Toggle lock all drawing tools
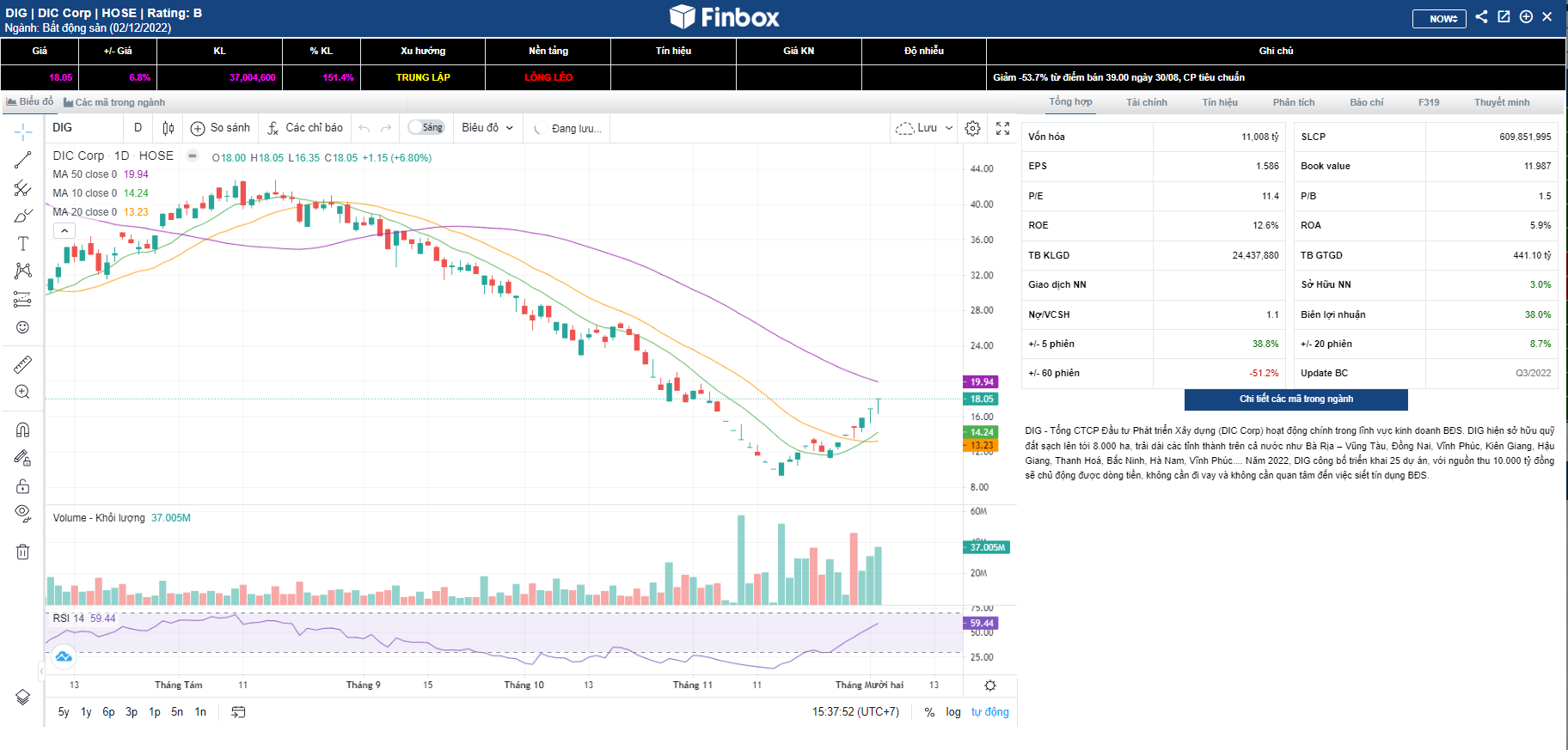 [x=23, y=486]
